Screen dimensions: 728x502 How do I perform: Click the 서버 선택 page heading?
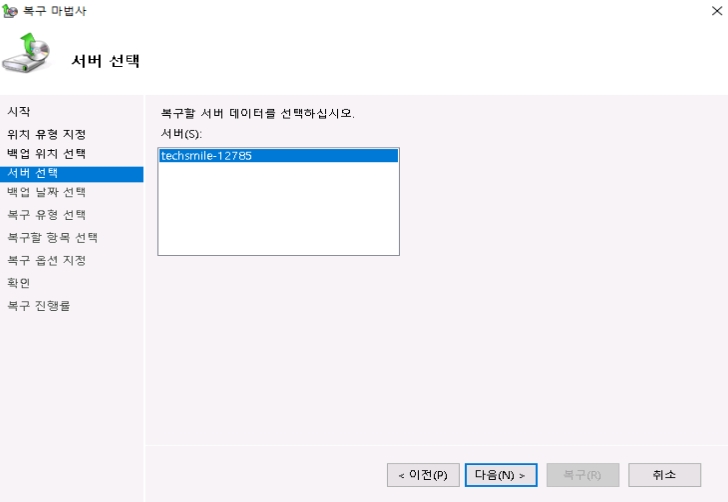pos(105,61)
